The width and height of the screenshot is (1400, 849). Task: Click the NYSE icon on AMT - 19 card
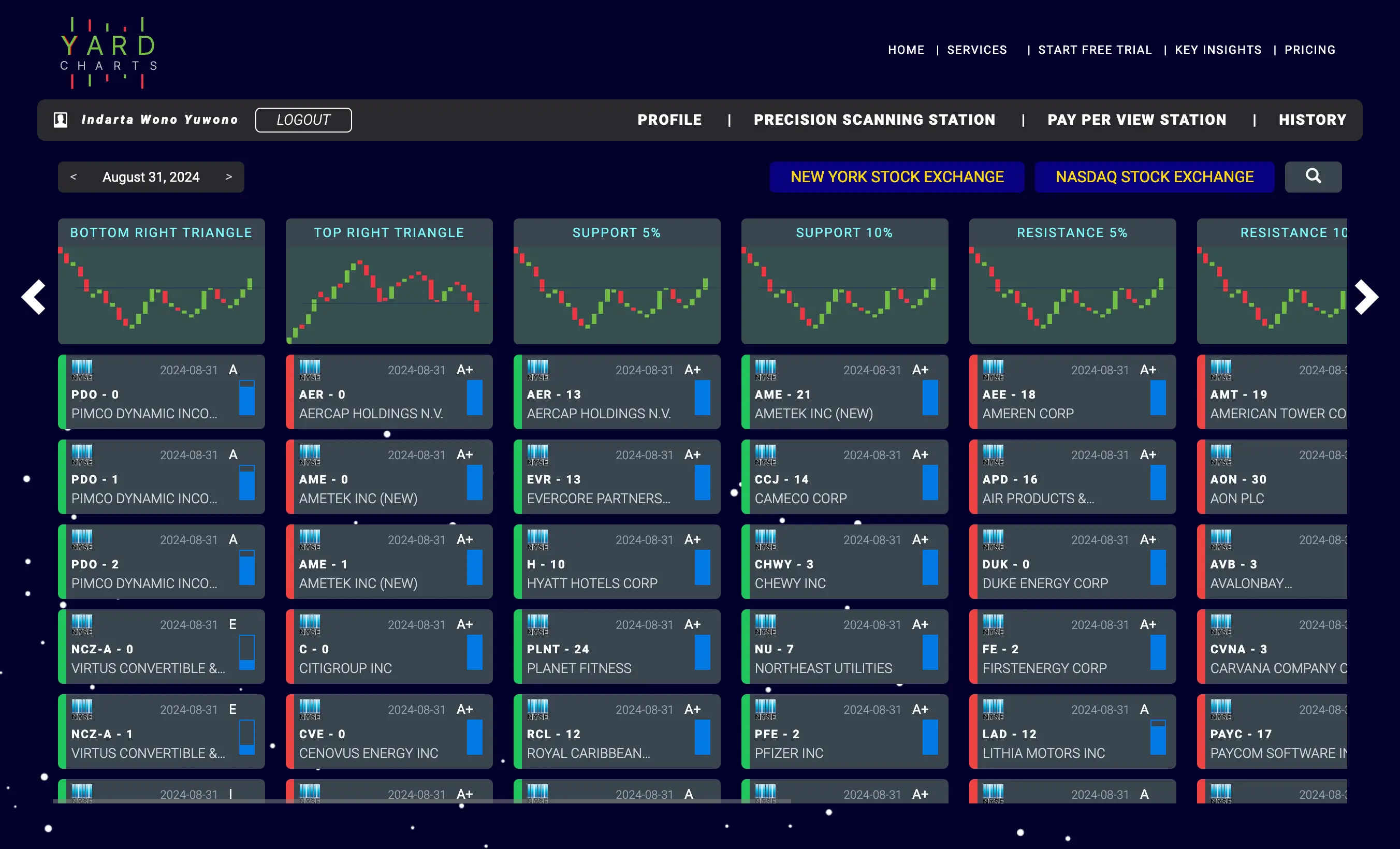1221,370
